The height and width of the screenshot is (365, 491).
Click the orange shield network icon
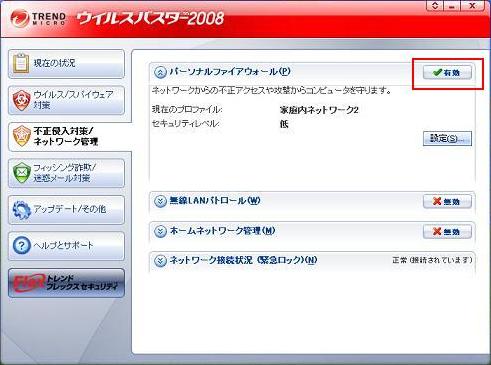[x=22, y=136]
